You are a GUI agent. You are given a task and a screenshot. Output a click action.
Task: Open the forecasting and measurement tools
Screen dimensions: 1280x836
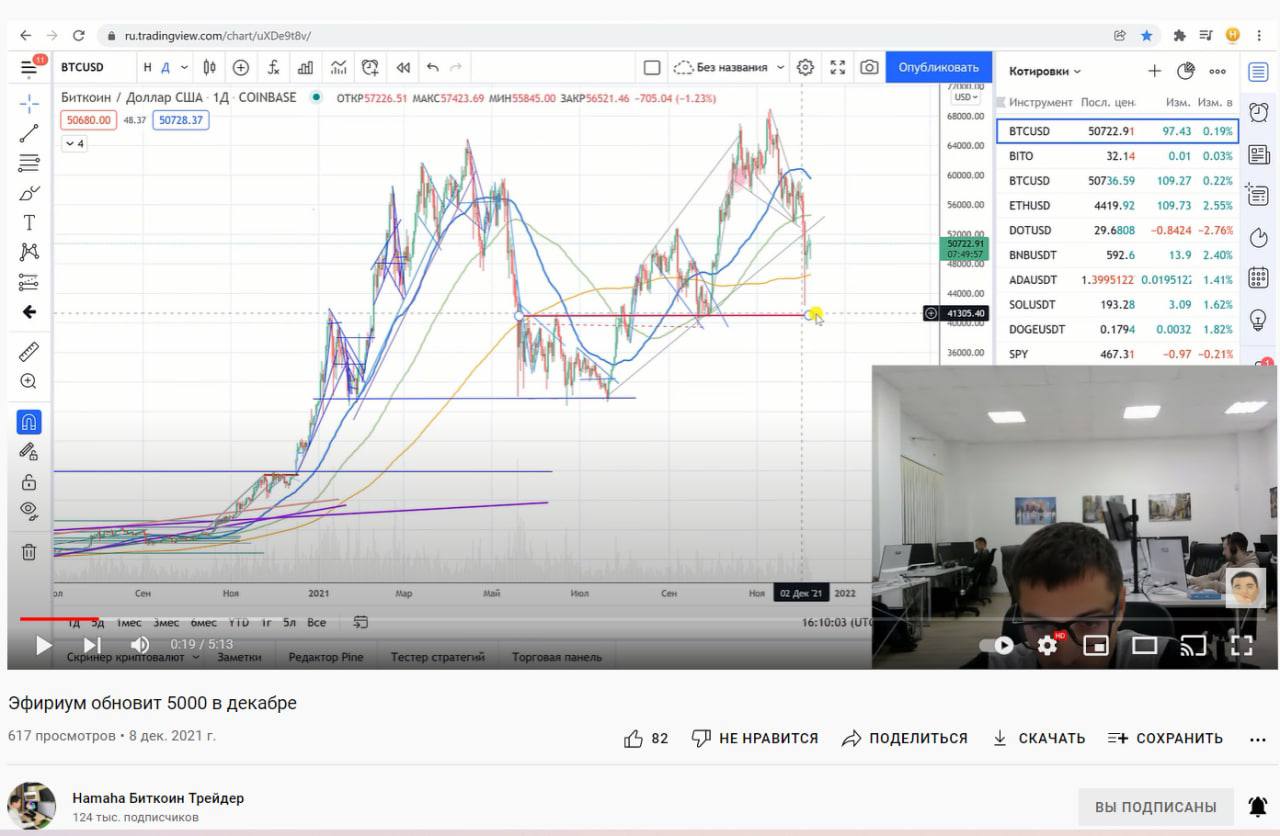click(x=29, y=282)
